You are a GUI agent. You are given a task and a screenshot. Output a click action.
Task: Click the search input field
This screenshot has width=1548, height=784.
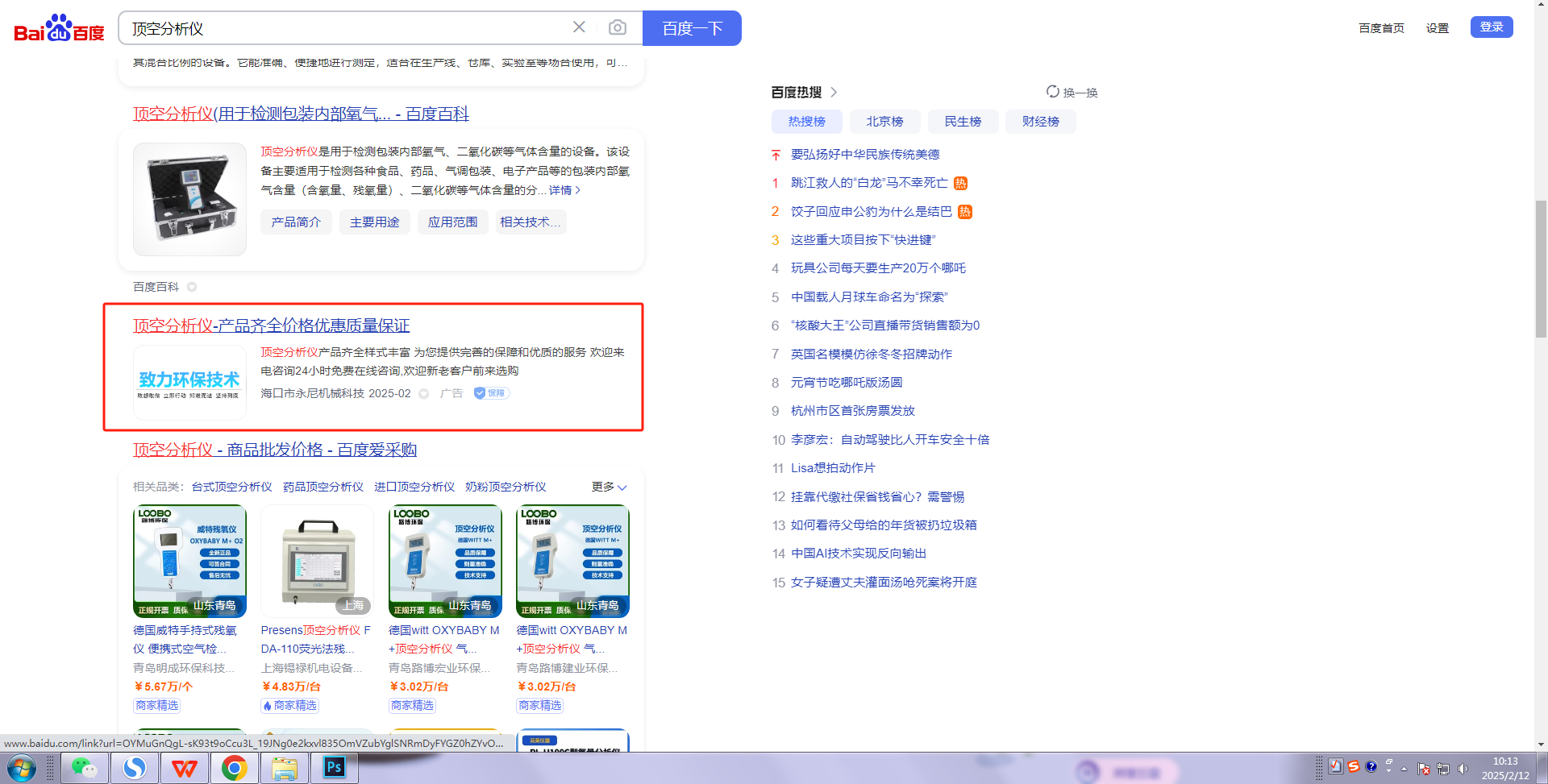click(347, 28)
